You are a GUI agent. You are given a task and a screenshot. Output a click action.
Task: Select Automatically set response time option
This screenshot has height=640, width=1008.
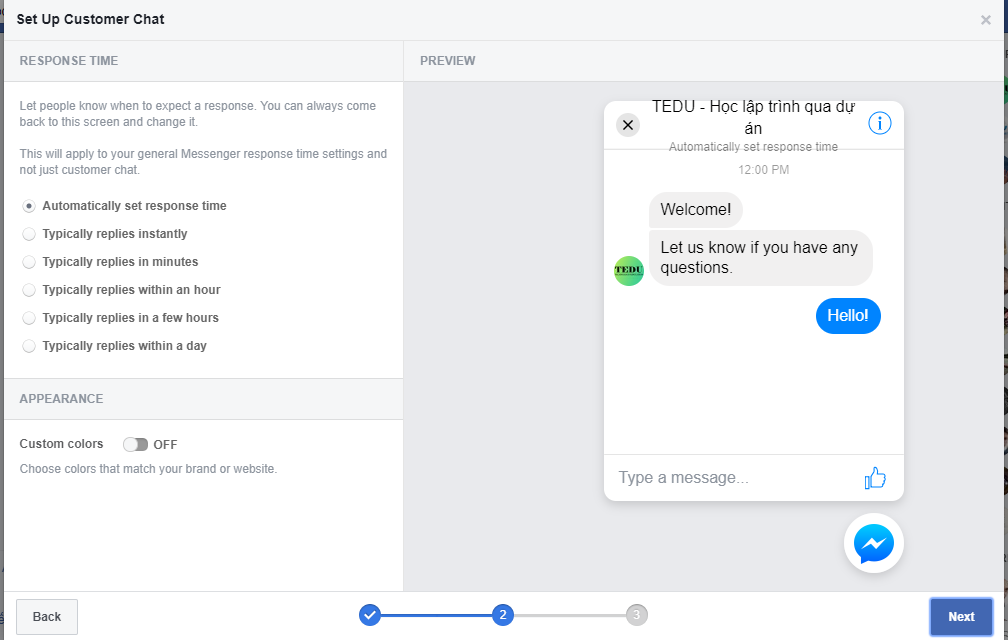29,206
